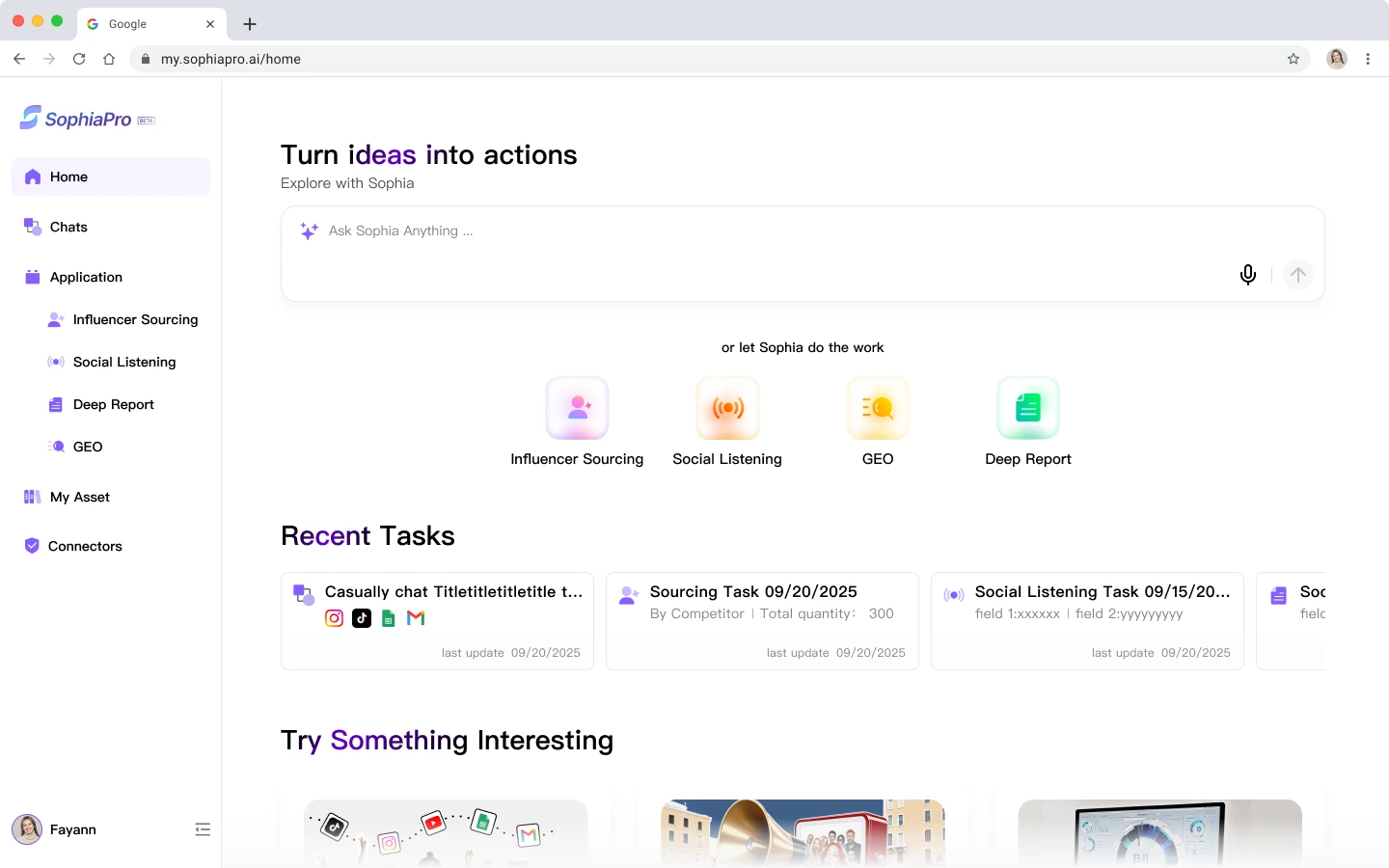Select Home in the sidebar

(x=111, y=176)
